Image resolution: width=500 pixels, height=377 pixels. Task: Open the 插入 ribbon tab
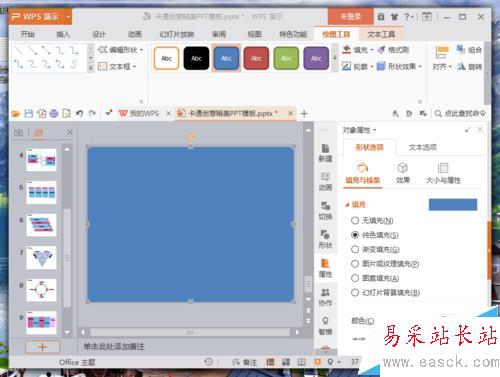pos(63,34)
